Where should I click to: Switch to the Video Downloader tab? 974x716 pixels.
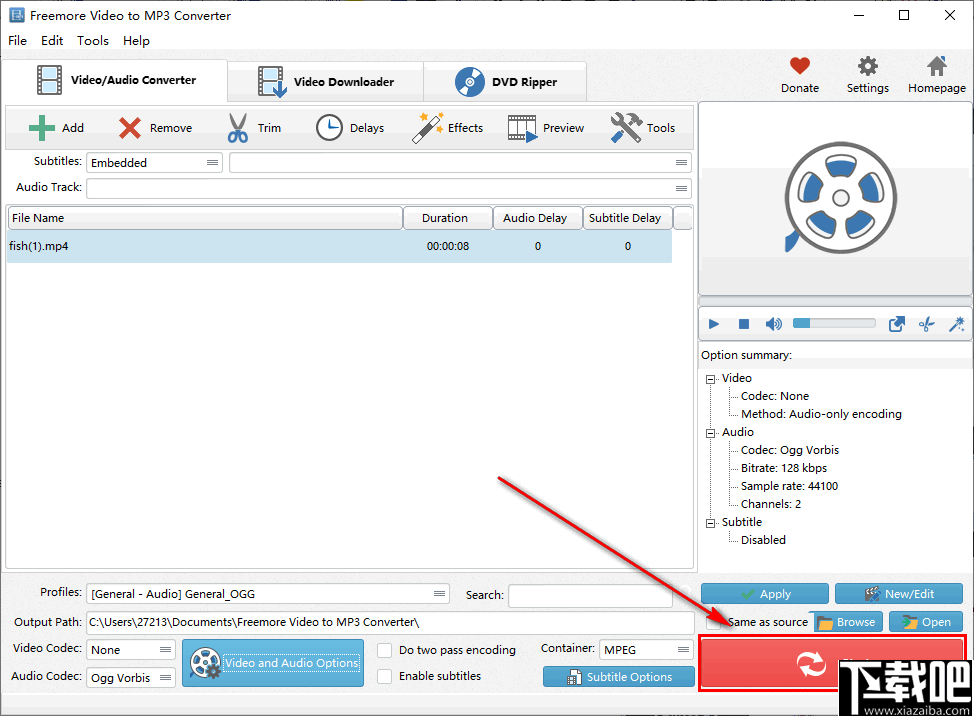point(325,81)
